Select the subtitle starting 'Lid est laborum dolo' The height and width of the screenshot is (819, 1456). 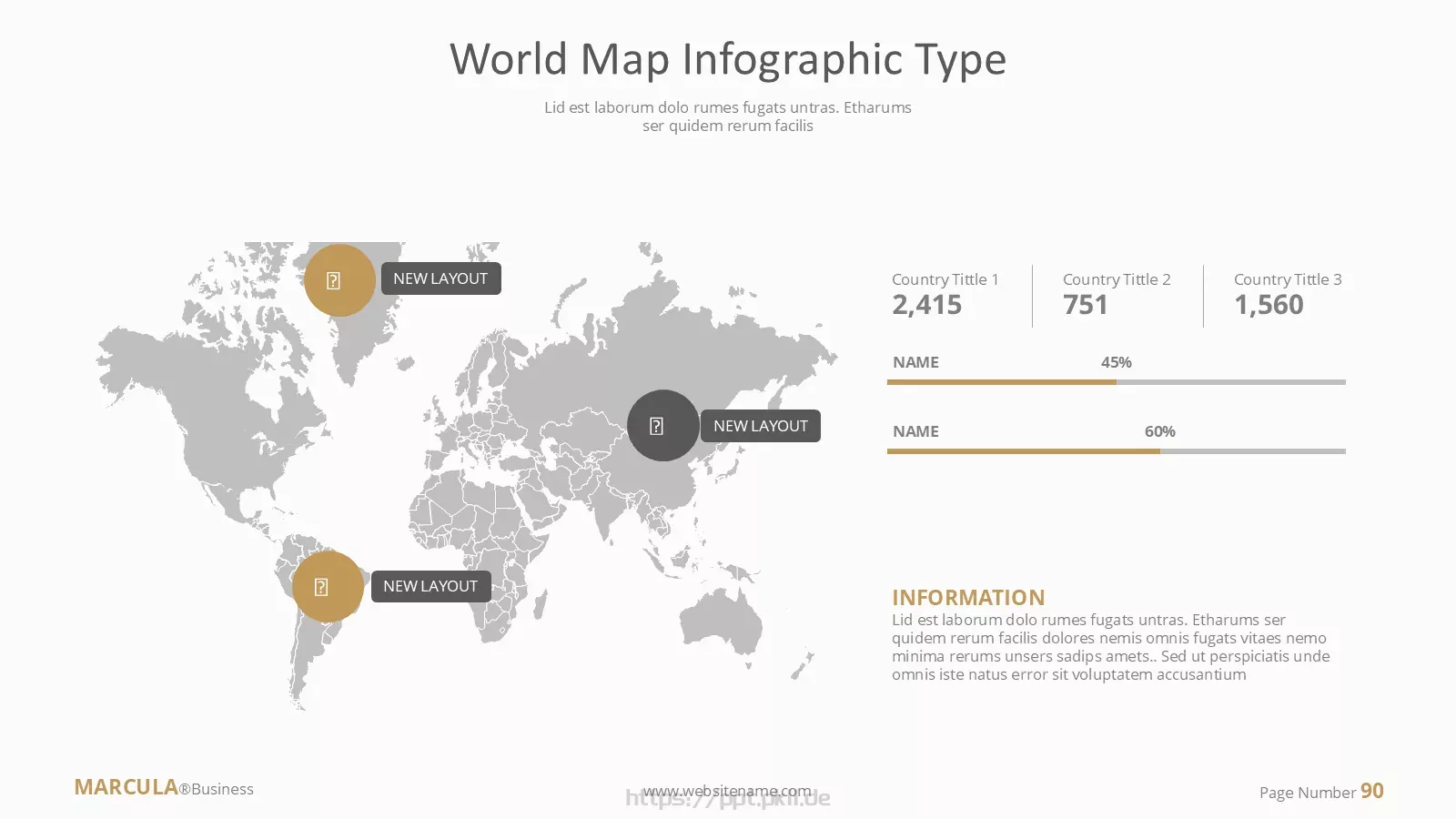click(x=728, y=116)
